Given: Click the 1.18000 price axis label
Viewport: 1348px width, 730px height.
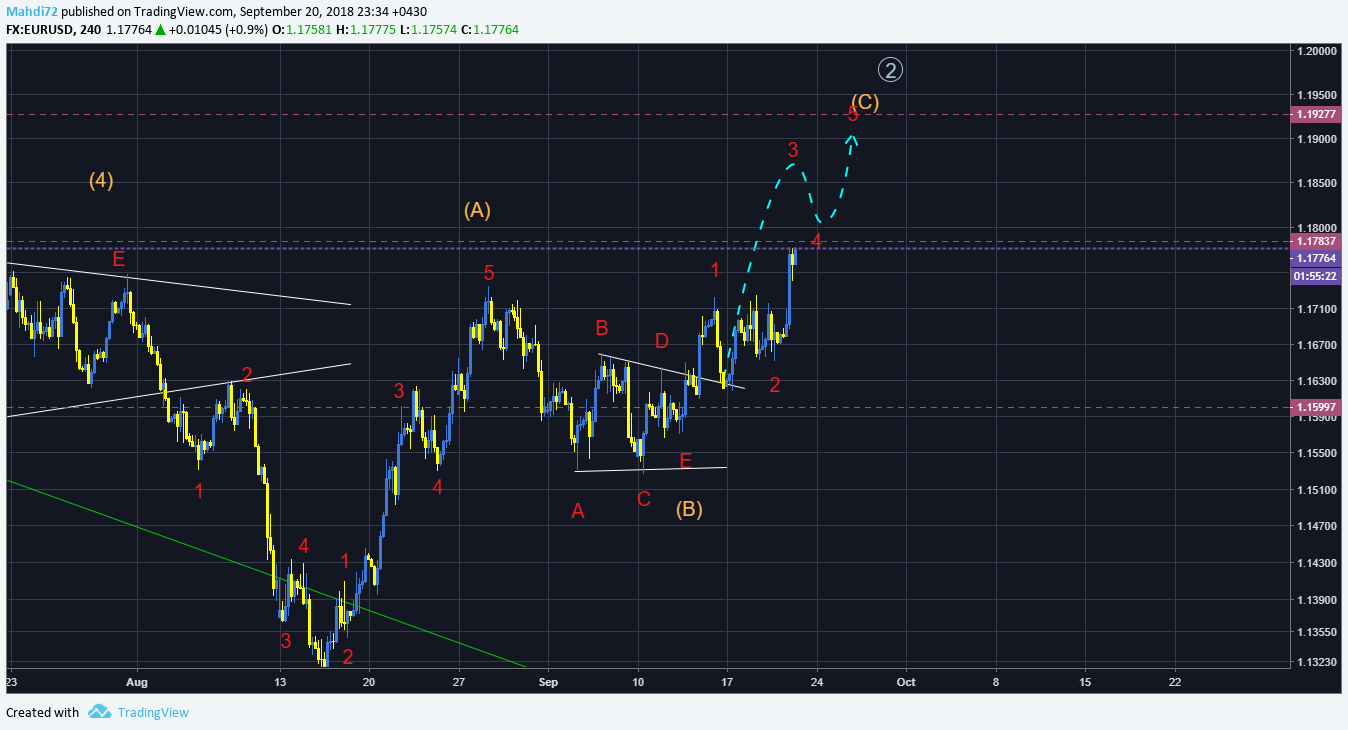Looking at the screenshot, I should click(x=1317, y=228).
